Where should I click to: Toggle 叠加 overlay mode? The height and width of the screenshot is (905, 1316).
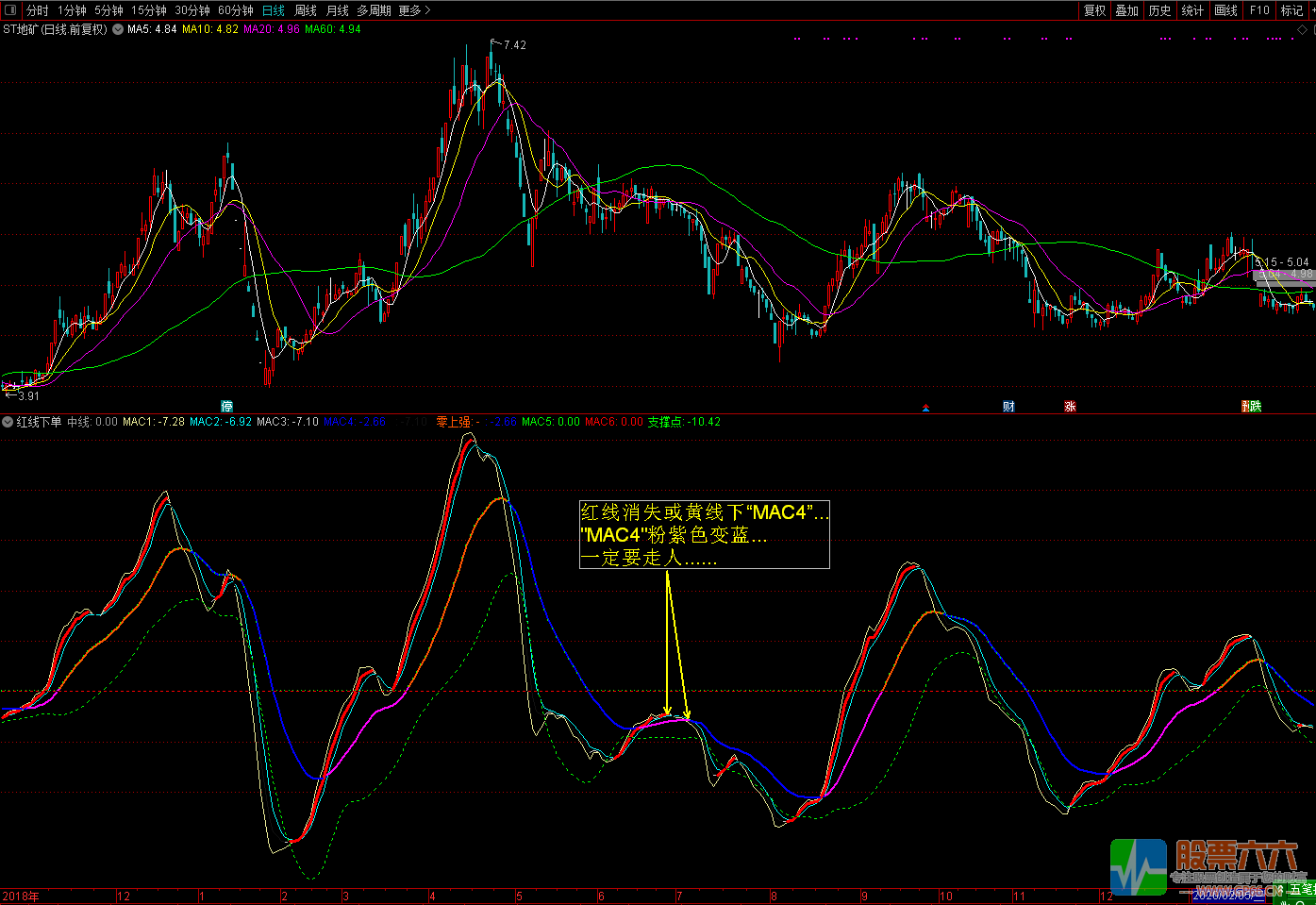pos(1126,10)
